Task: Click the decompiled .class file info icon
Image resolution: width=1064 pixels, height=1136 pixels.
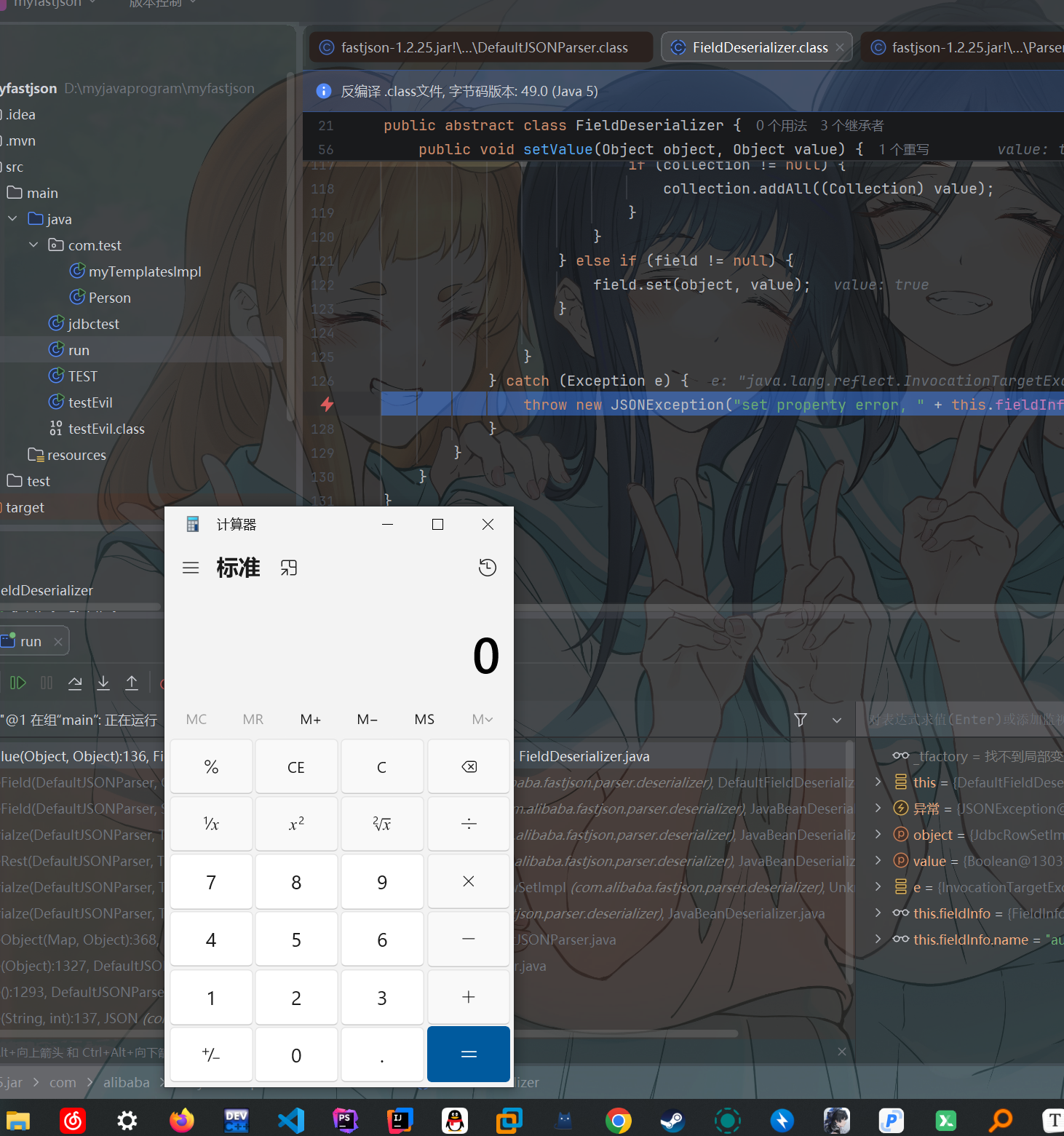Action: [324, 91]
